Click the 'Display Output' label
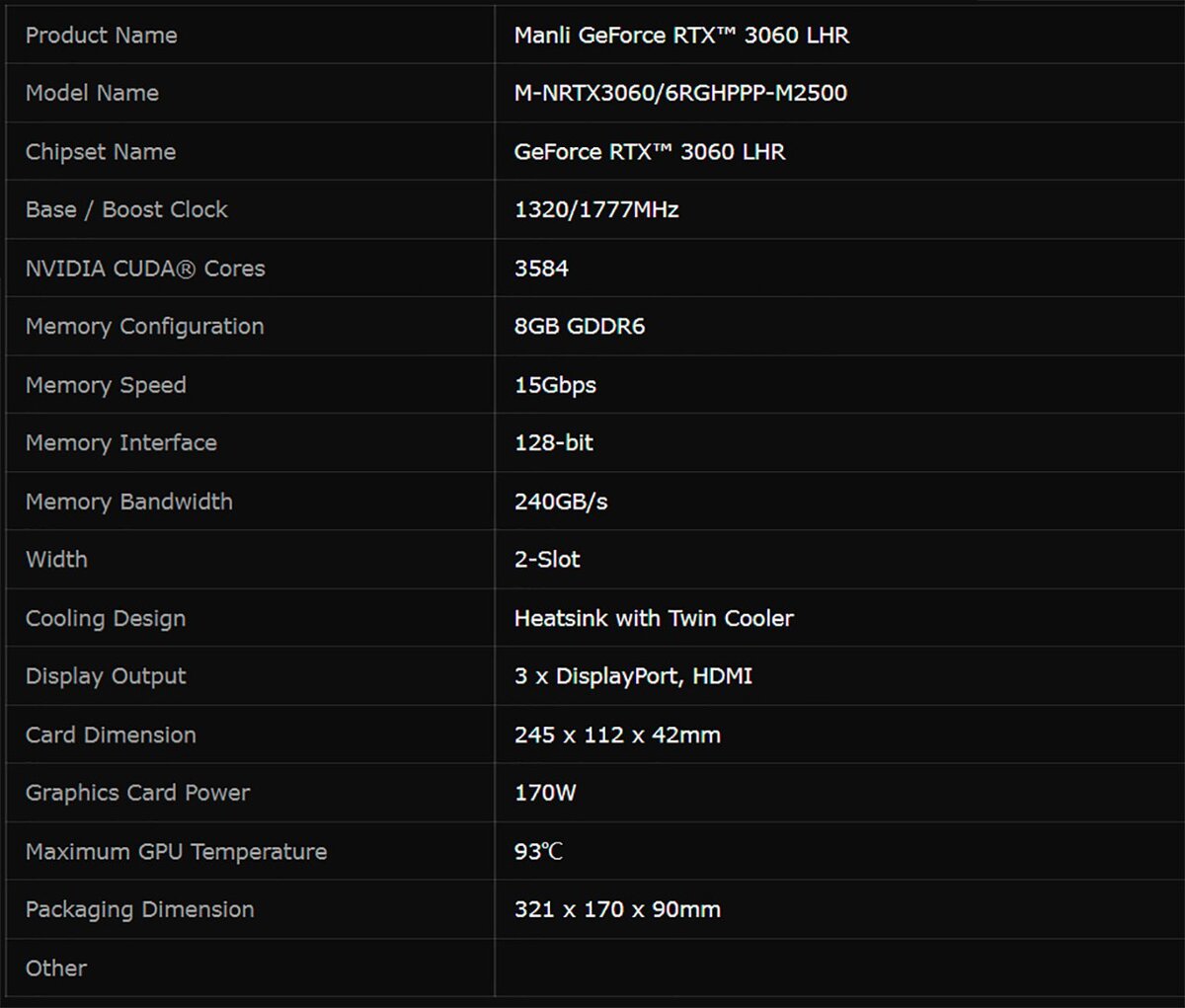The height and width of the screenshot is (1008, 1185). (106, 676)
